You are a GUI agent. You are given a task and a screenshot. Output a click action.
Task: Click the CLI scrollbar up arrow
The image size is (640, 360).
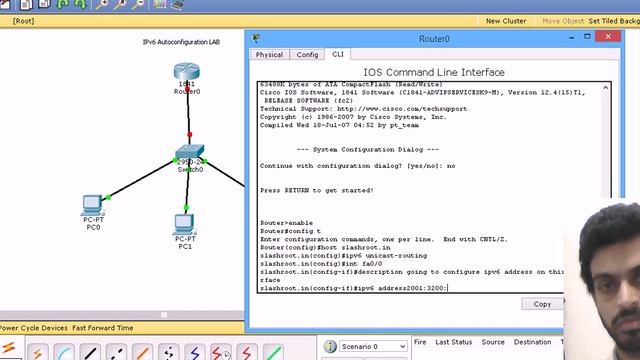tap(606, 87)
